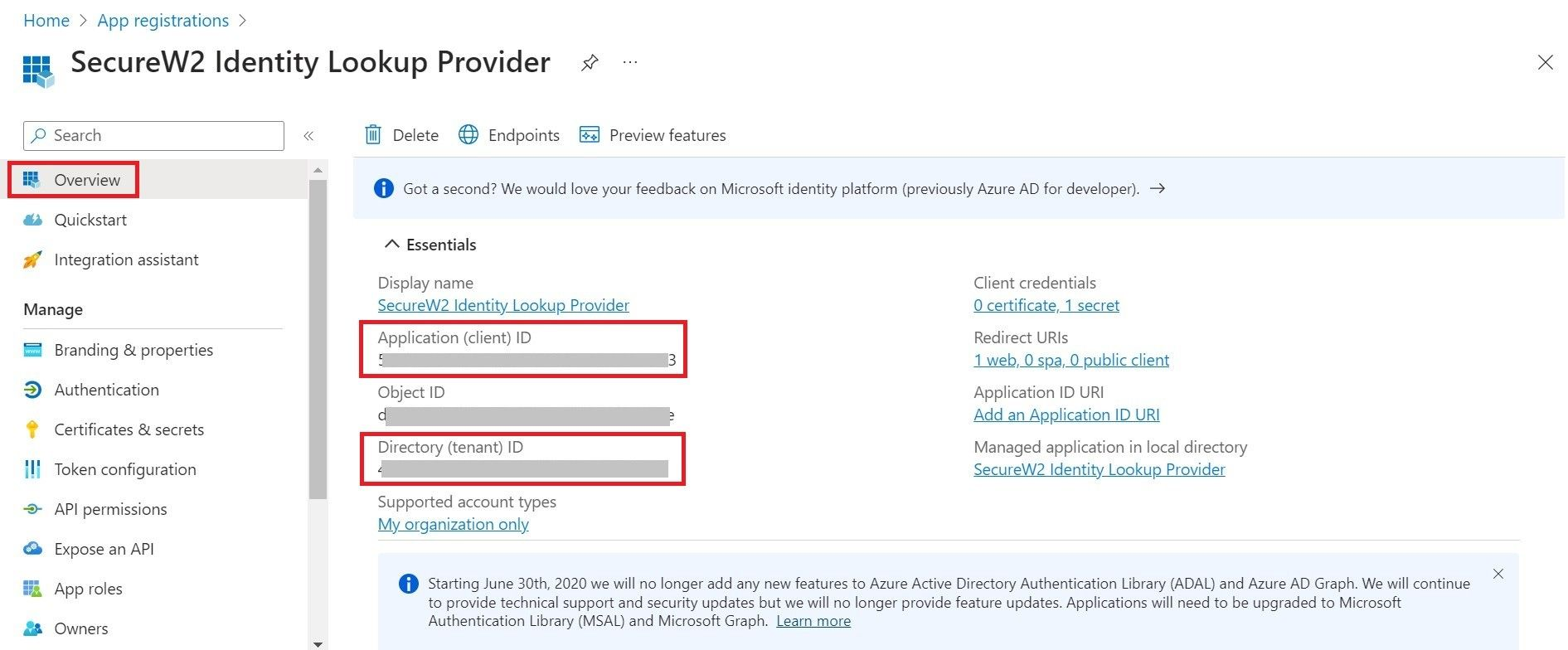The height and width of the screenshot is (650, 1568).
Task: Open the '0 certificate, 1 secret' link
Action: (1046, 305)
